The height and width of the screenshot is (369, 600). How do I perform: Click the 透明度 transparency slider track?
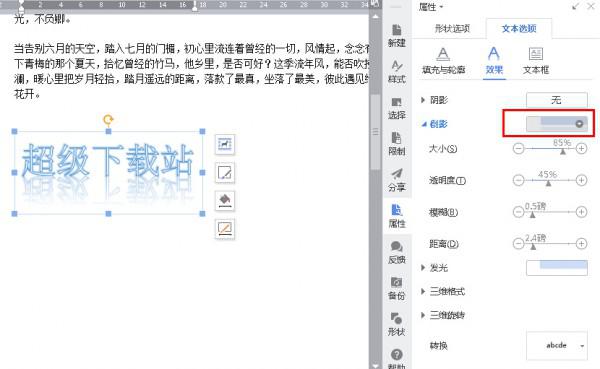(550, 180)
